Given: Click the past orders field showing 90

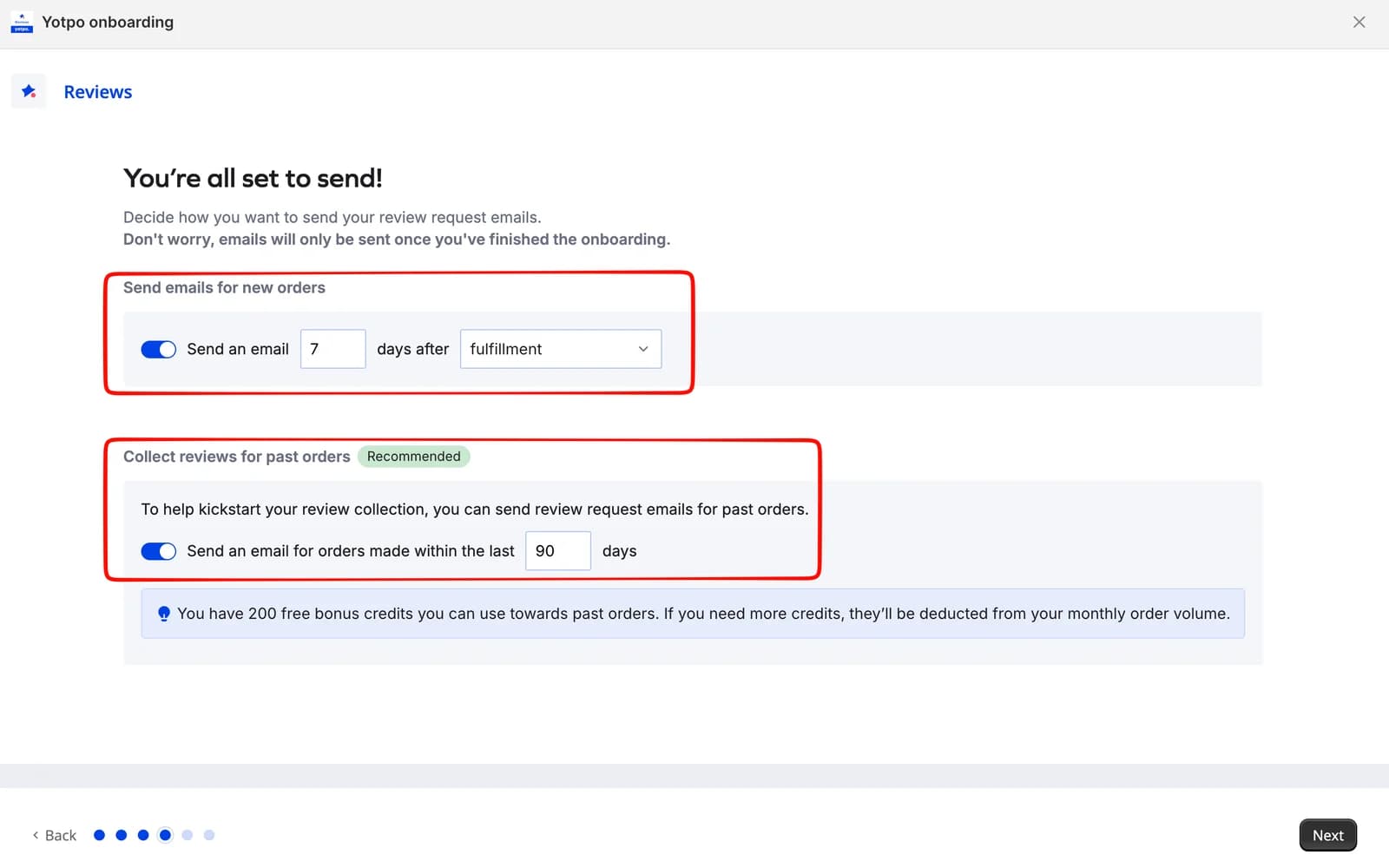Looking at the screenshot, I should click(558, 551).
